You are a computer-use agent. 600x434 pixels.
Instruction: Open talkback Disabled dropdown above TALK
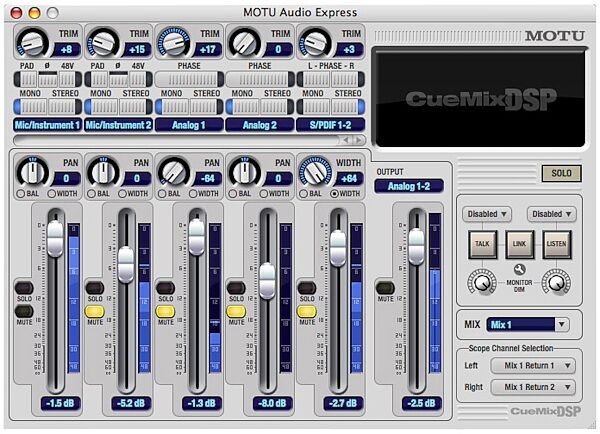[x=487, y=214]
